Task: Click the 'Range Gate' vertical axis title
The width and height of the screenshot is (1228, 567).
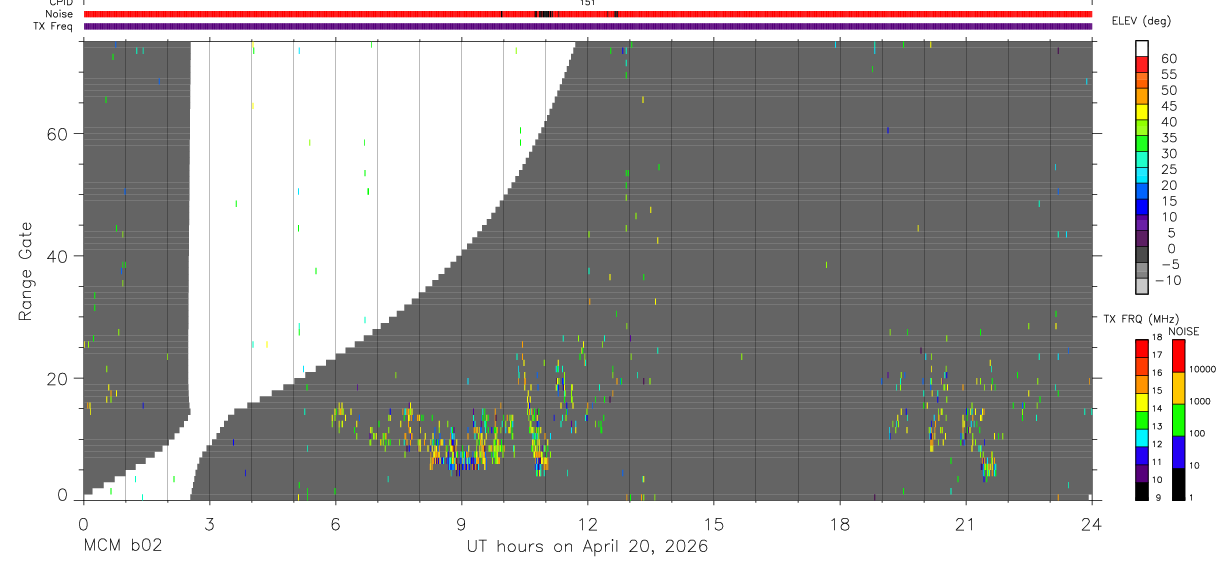Action: pyautogui.click(x=26, y=272)
